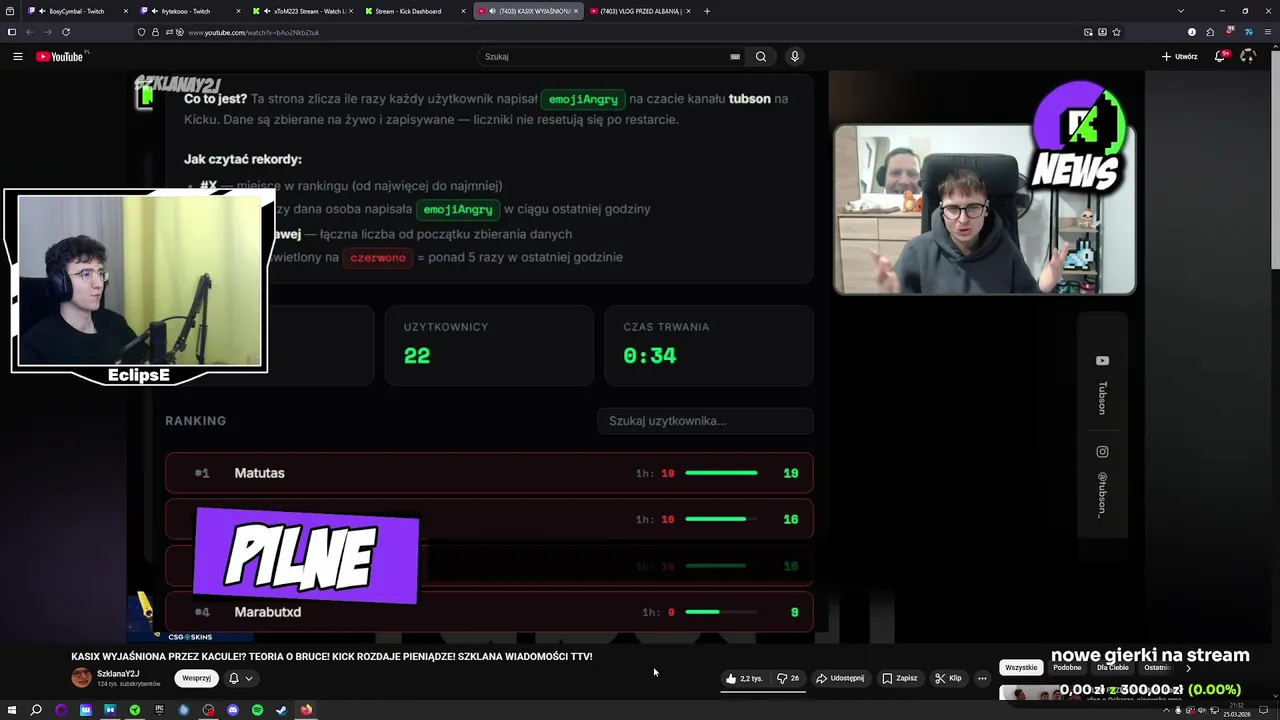Select the Dla Ciebie filter chip
The image size is (1280, 720).
coord(1113,667)
